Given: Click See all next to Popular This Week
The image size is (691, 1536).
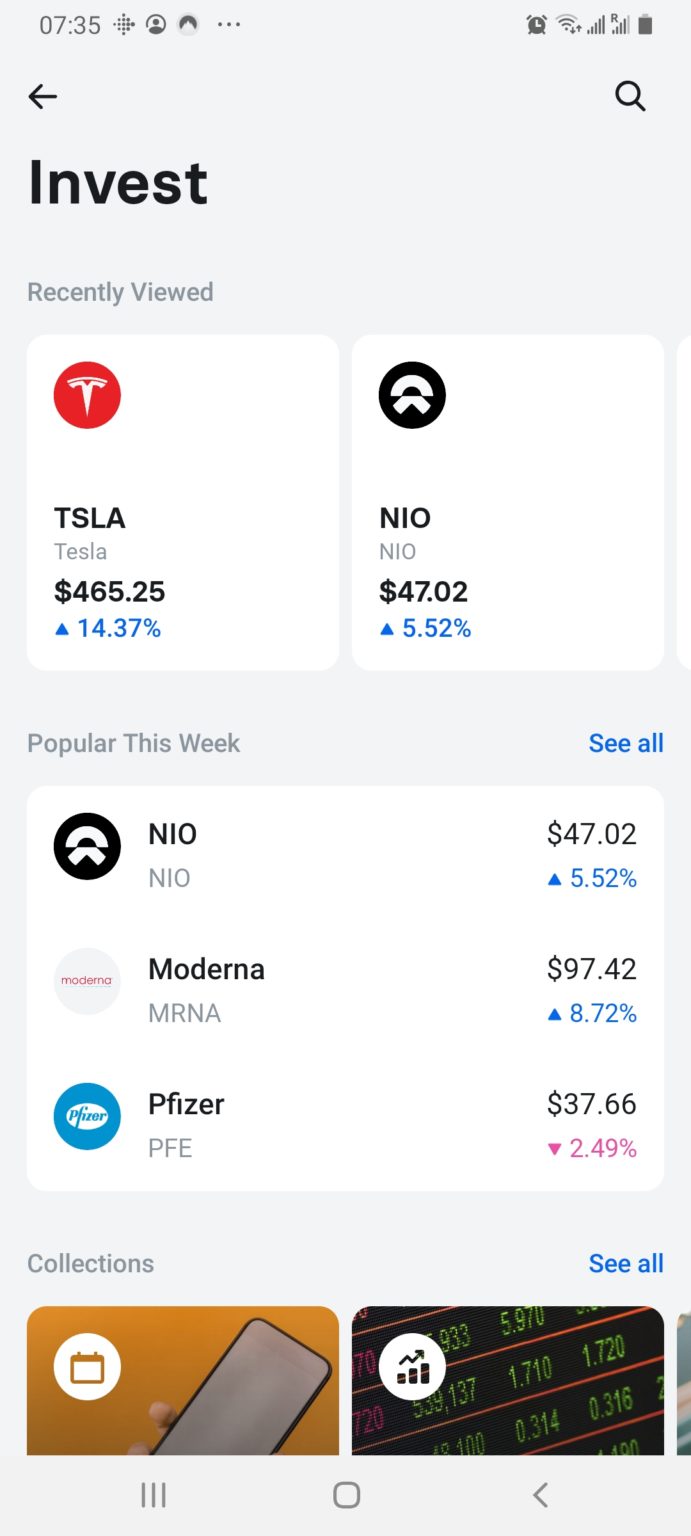Looking at the screenshot, I should [626, 743].
